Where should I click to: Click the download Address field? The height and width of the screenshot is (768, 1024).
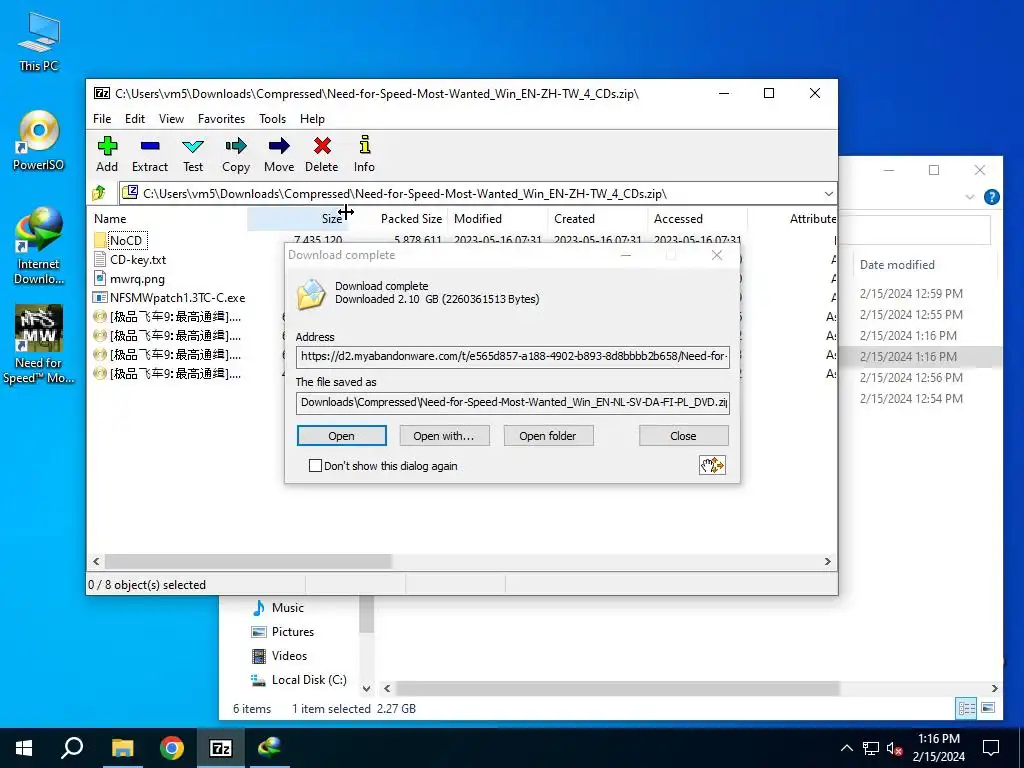pyautogui.click(x=513, y=357)
